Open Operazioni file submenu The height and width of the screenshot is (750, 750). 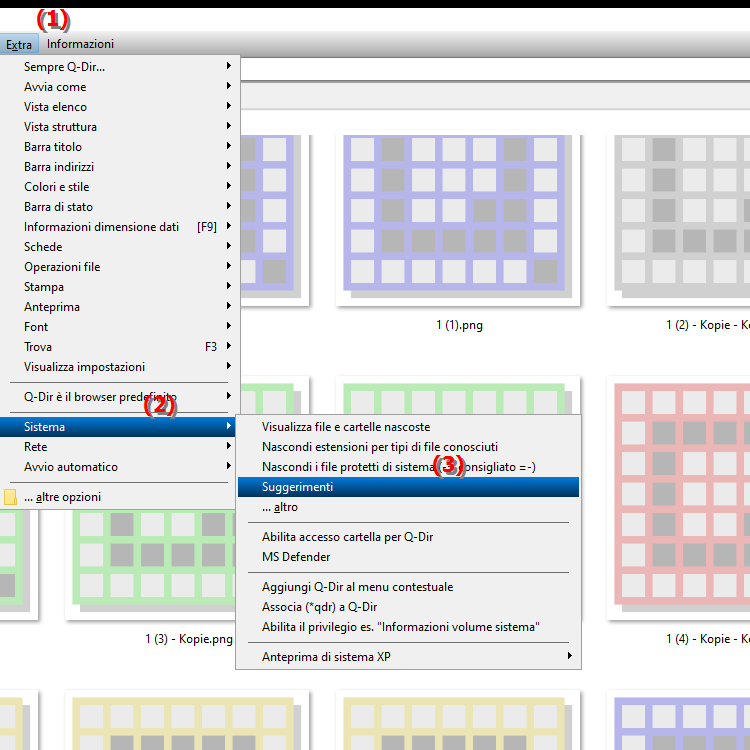(120, 267)
